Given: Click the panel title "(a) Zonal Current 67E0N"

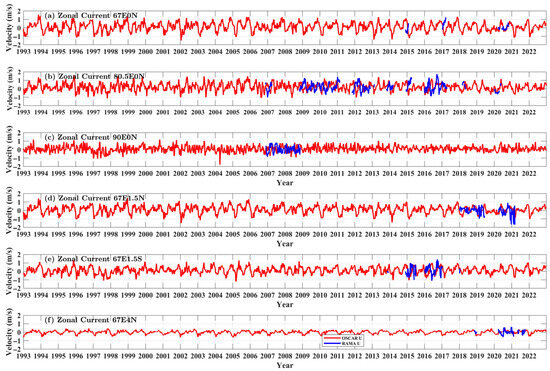Looking at the screenshot, I should [91, 15].
